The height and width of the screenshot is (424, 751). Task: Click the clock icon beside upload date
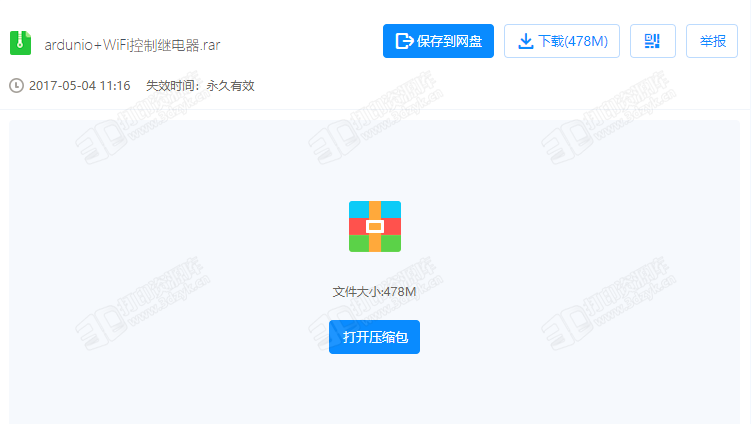click(16, 86)
